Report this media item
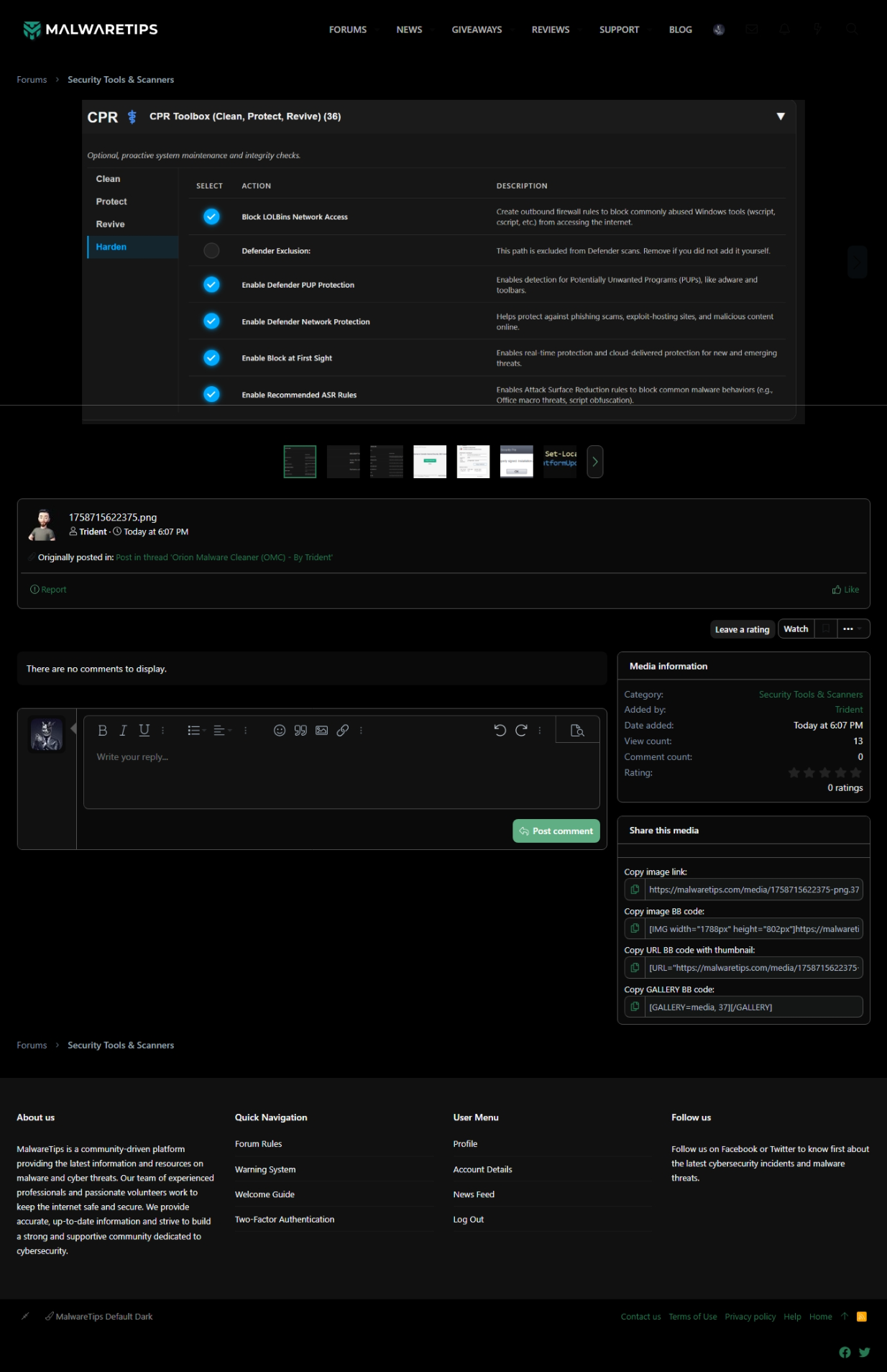Image resolution: width=887 pixels, height=1372 pixels. [48, 590]
